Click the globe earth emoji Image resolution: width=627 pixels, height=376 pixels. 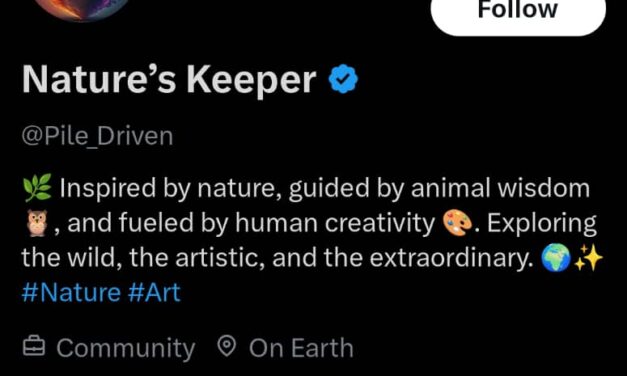tap(555, 258)
